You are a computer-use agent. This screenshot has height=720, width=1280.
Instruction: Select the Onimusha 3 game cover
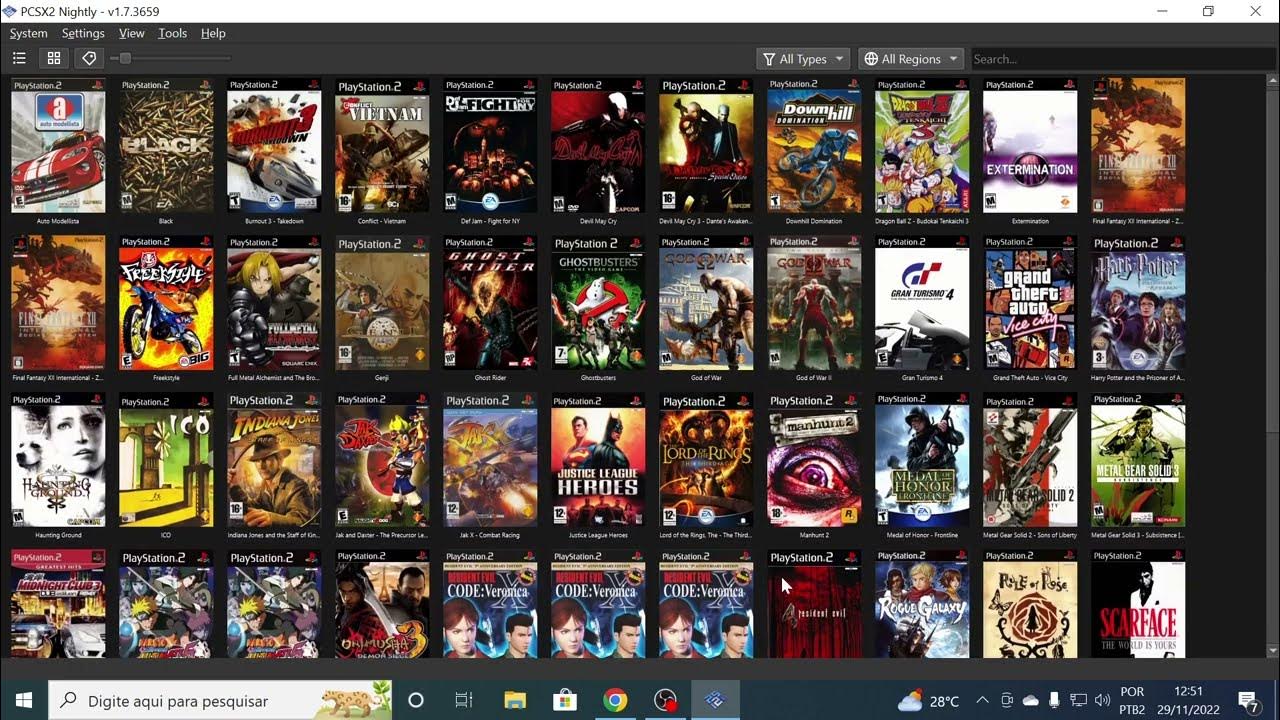point(382,604)
